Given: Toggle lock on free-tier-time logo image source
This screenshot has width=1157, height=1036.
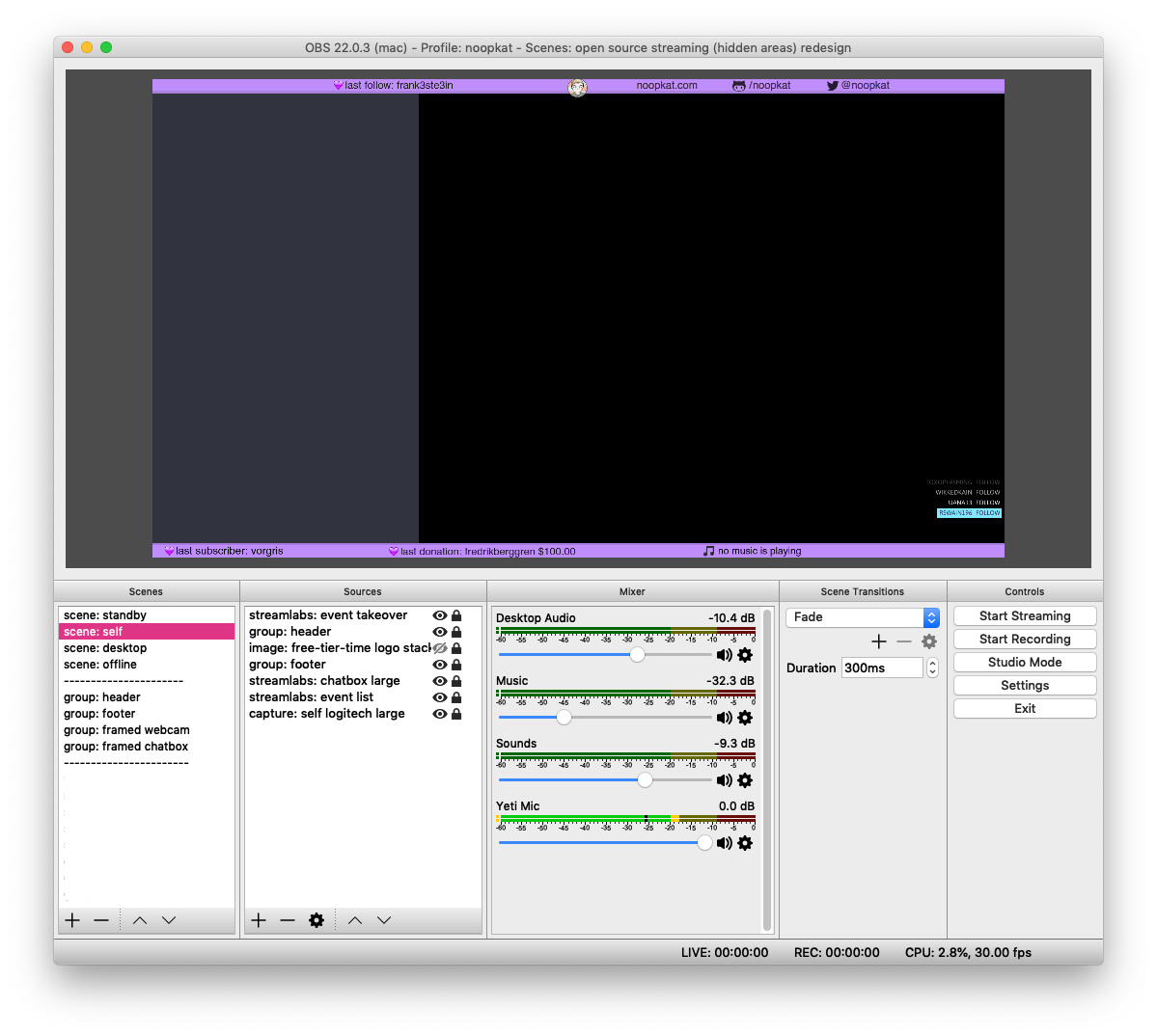Looking at the screenshot, I should pos(456,648).
